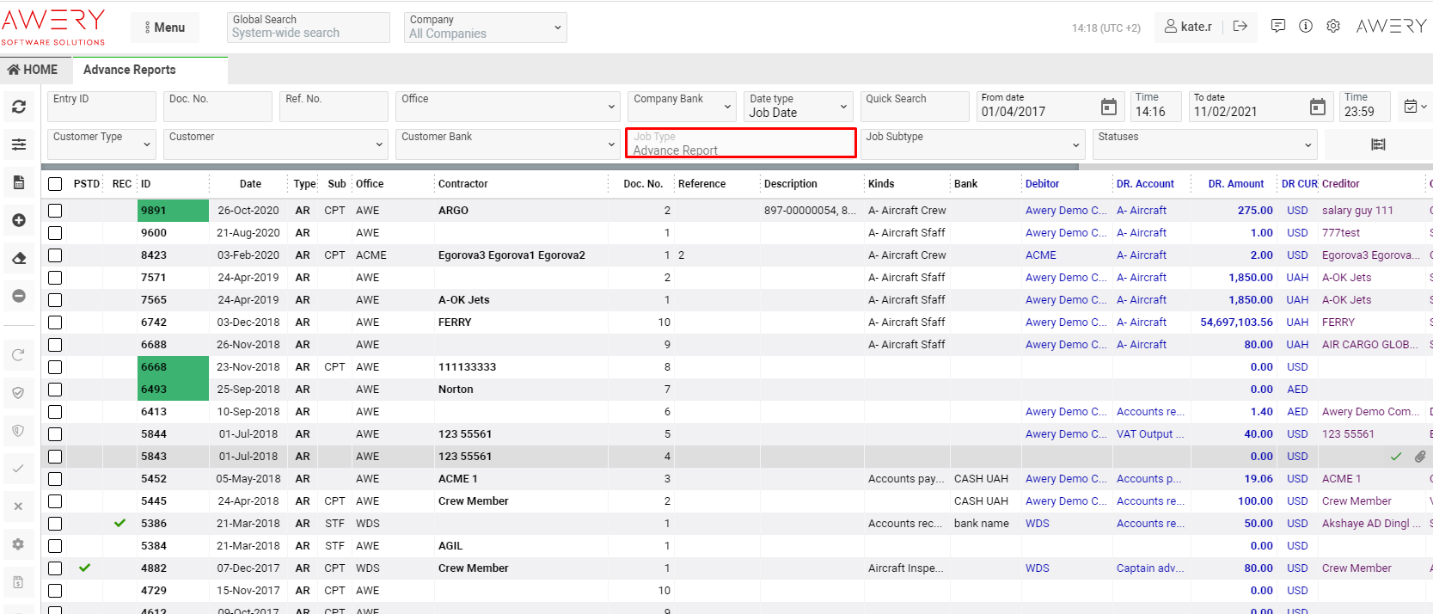
Task: Click the logout icon next to kate.r
Action: click(x=1240, y=26)
